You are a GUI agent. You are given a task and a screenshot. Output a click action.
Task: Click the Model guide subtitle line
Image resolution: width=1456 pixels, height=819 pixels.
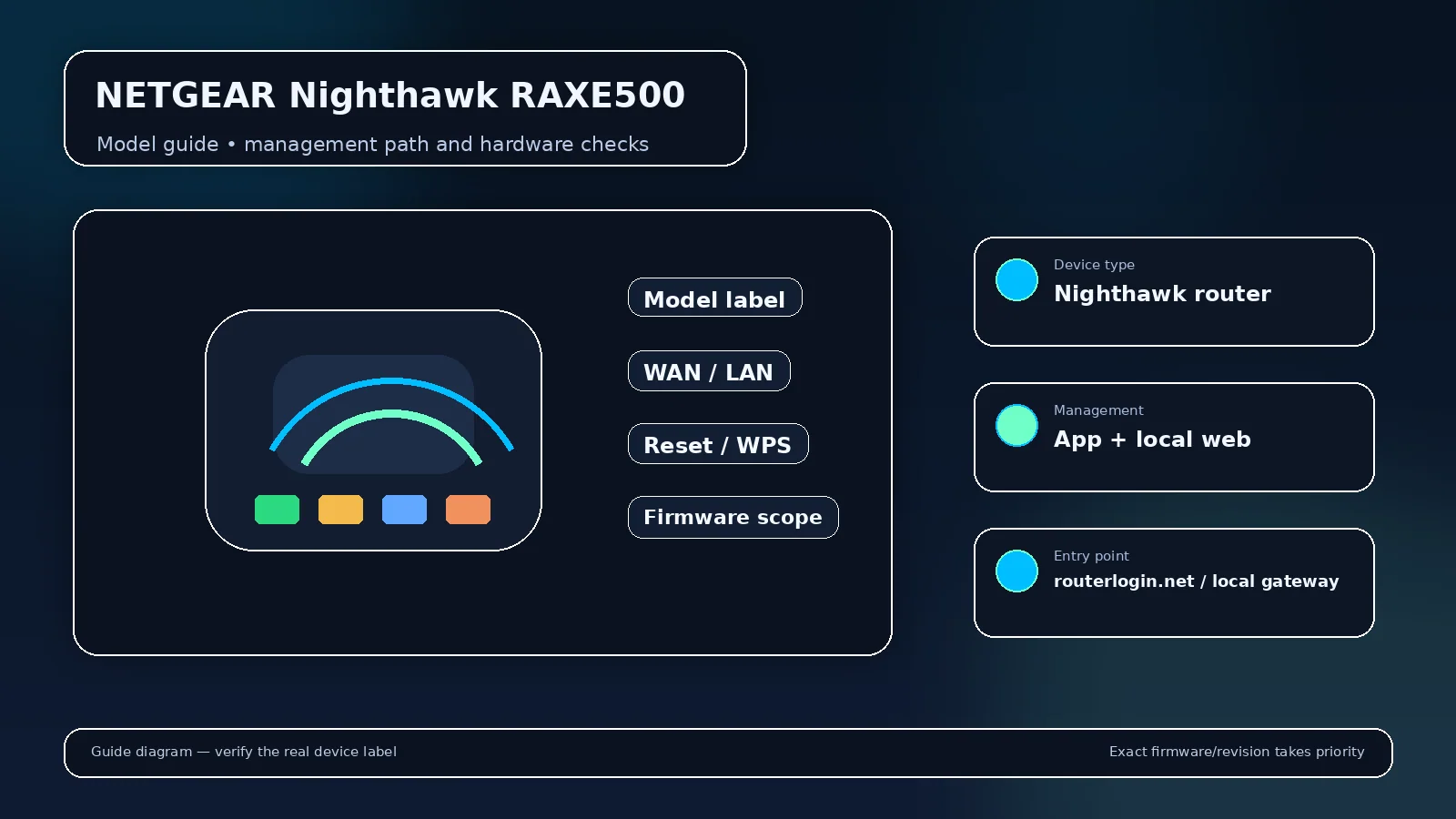(x=372, y=145)
